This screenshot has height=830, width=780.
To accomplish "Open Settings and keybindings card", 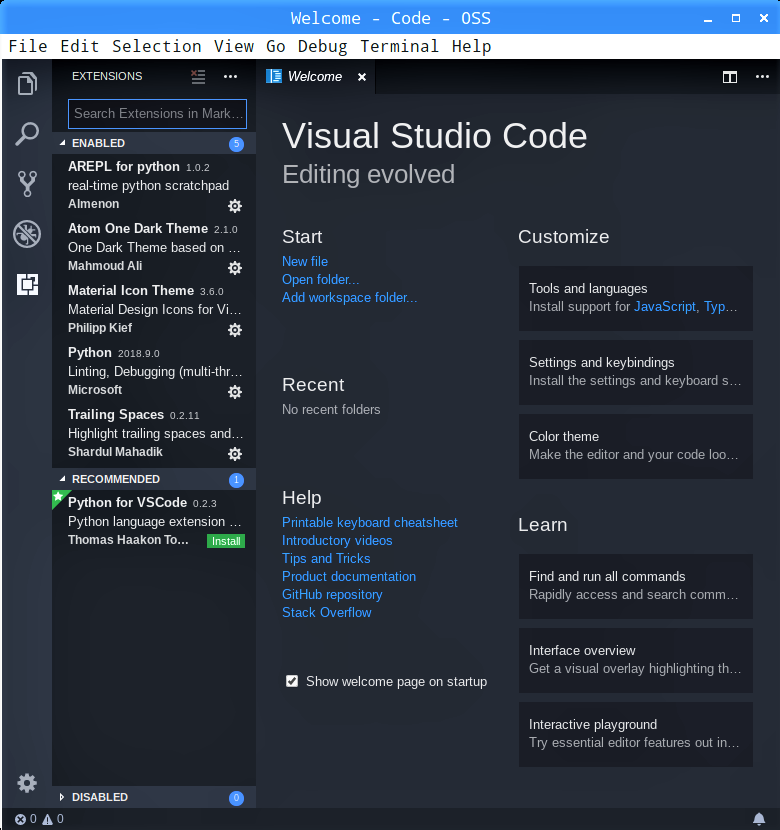I will pyautogui.click(x=636, y=373).
